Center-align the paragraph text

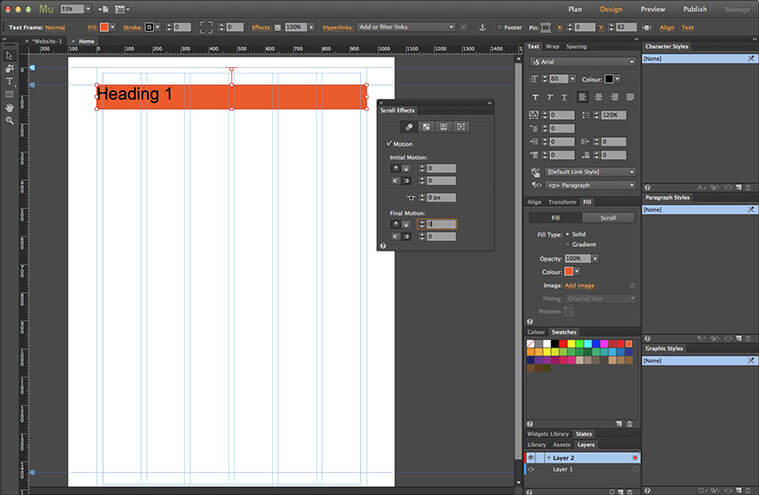(x=597, y=97)
